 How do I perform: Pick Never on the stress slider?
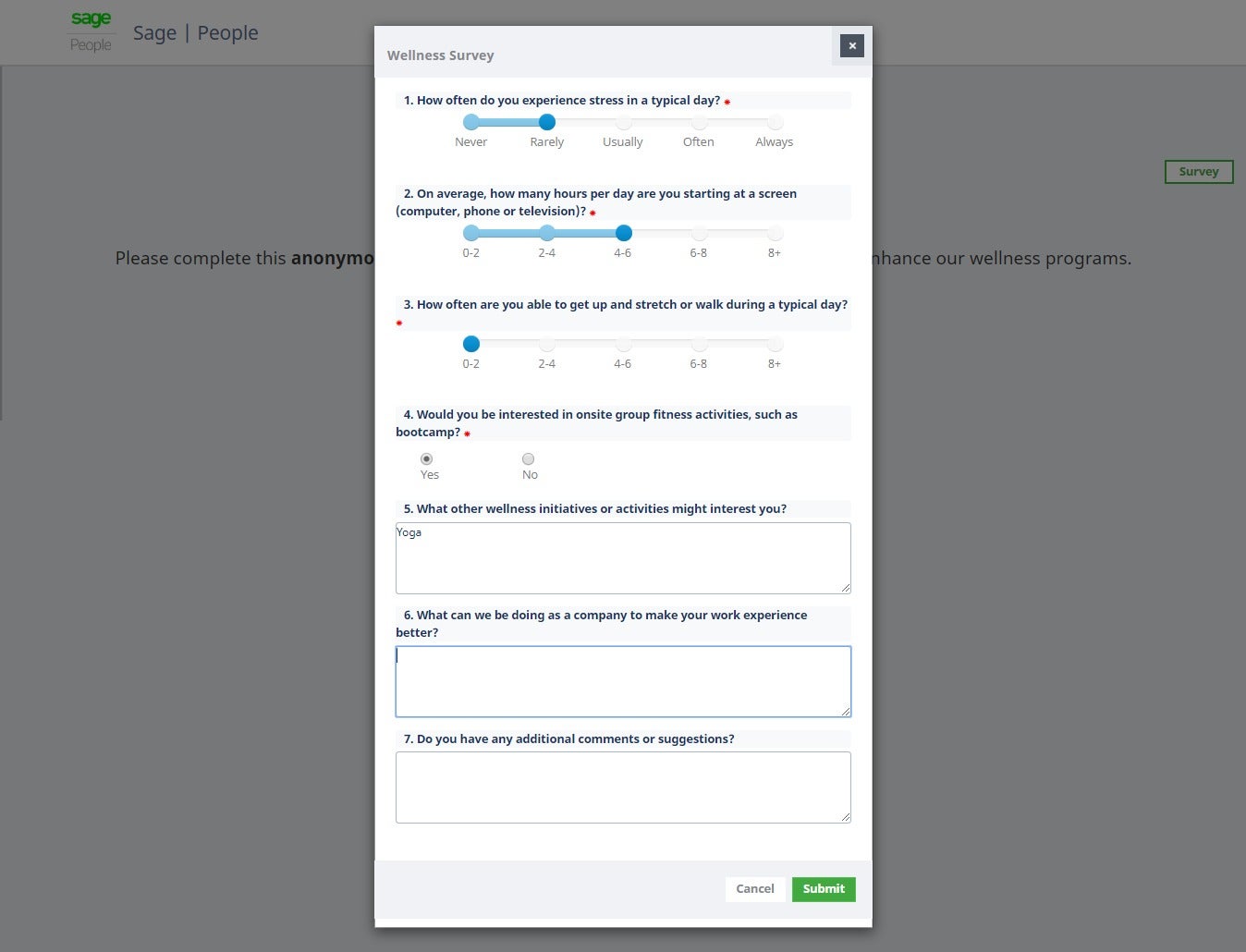pyautogui.click(x=471, y=123)
